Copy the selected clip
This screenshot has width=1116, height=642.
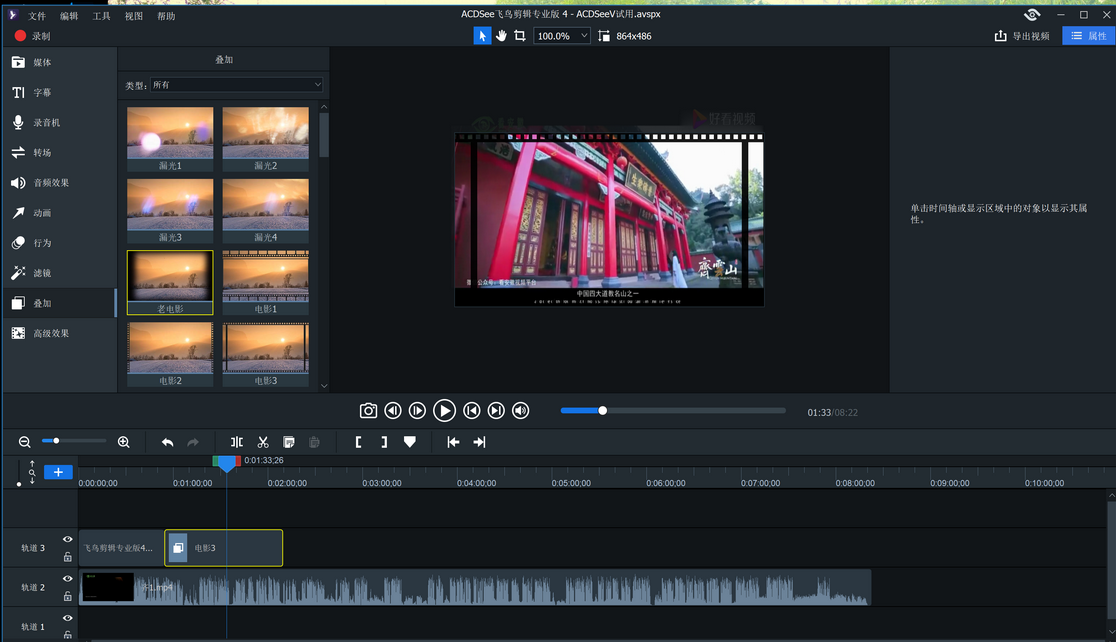point(289,442)
